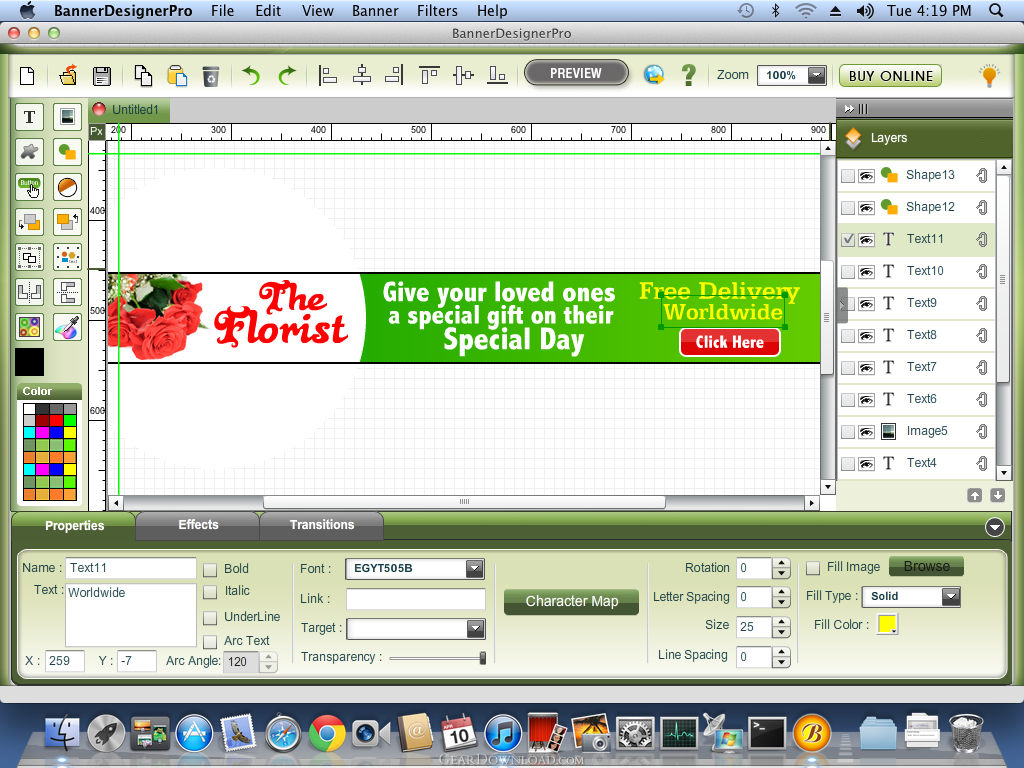Click the Link input field
Image resolution: width=1024 pixels, height=768 pixels.
(x=416, y=599)
